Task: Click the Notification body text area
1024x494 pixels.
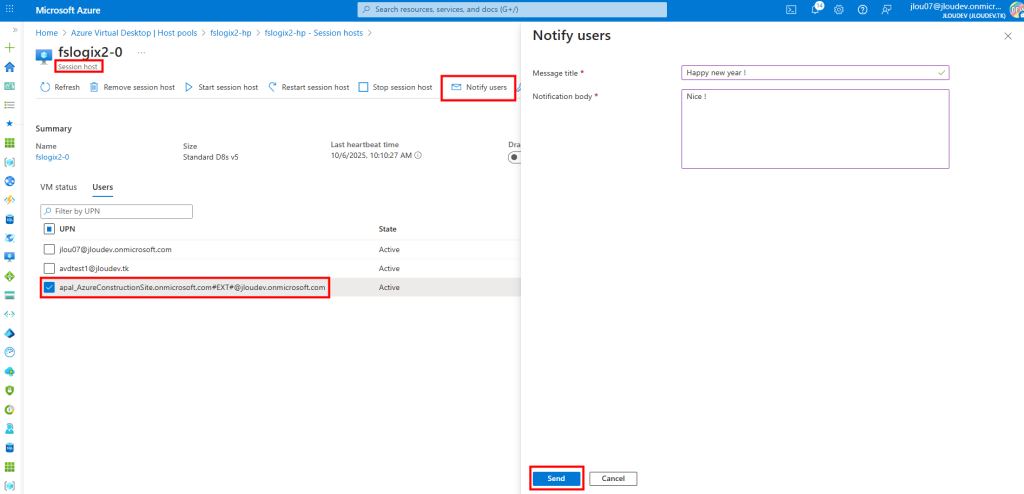Action: pos(815,129)
